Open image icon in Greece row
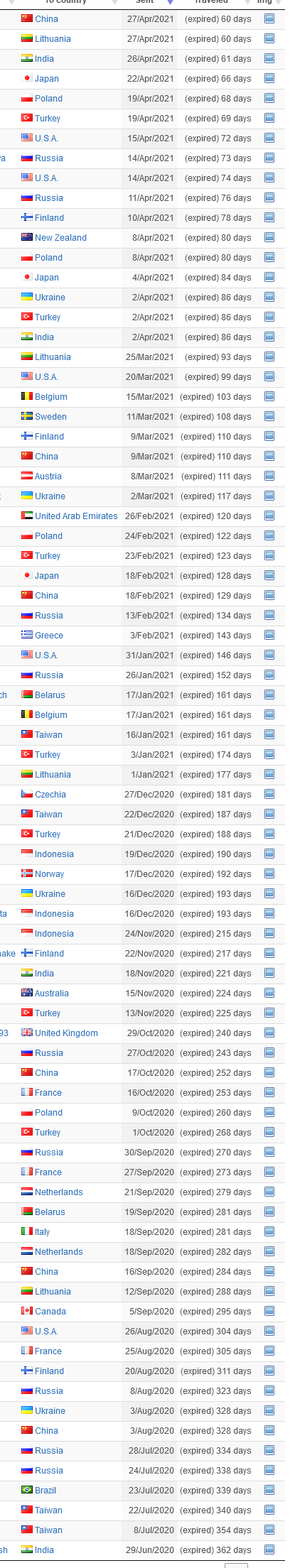 (x=269, y=636)
